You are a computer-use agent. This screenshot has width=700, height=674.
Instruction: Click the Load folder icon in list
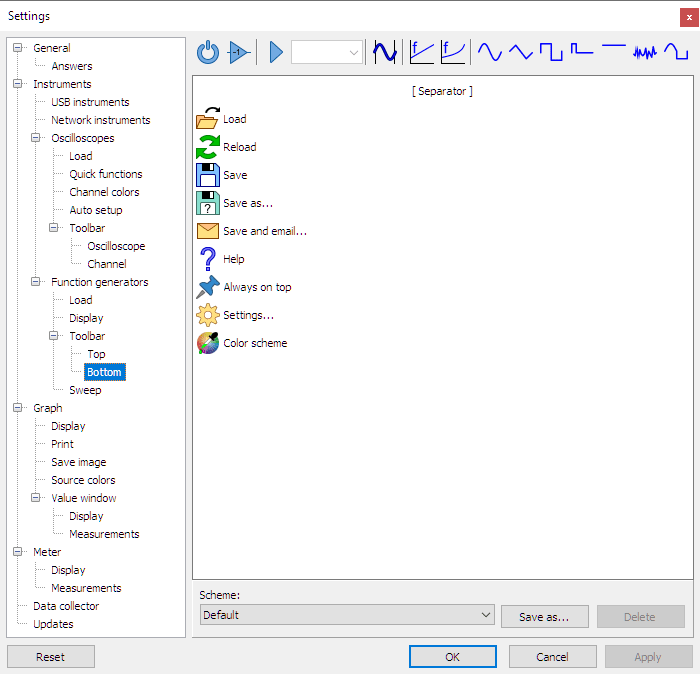pyautogui.click(x=208, y=118)
